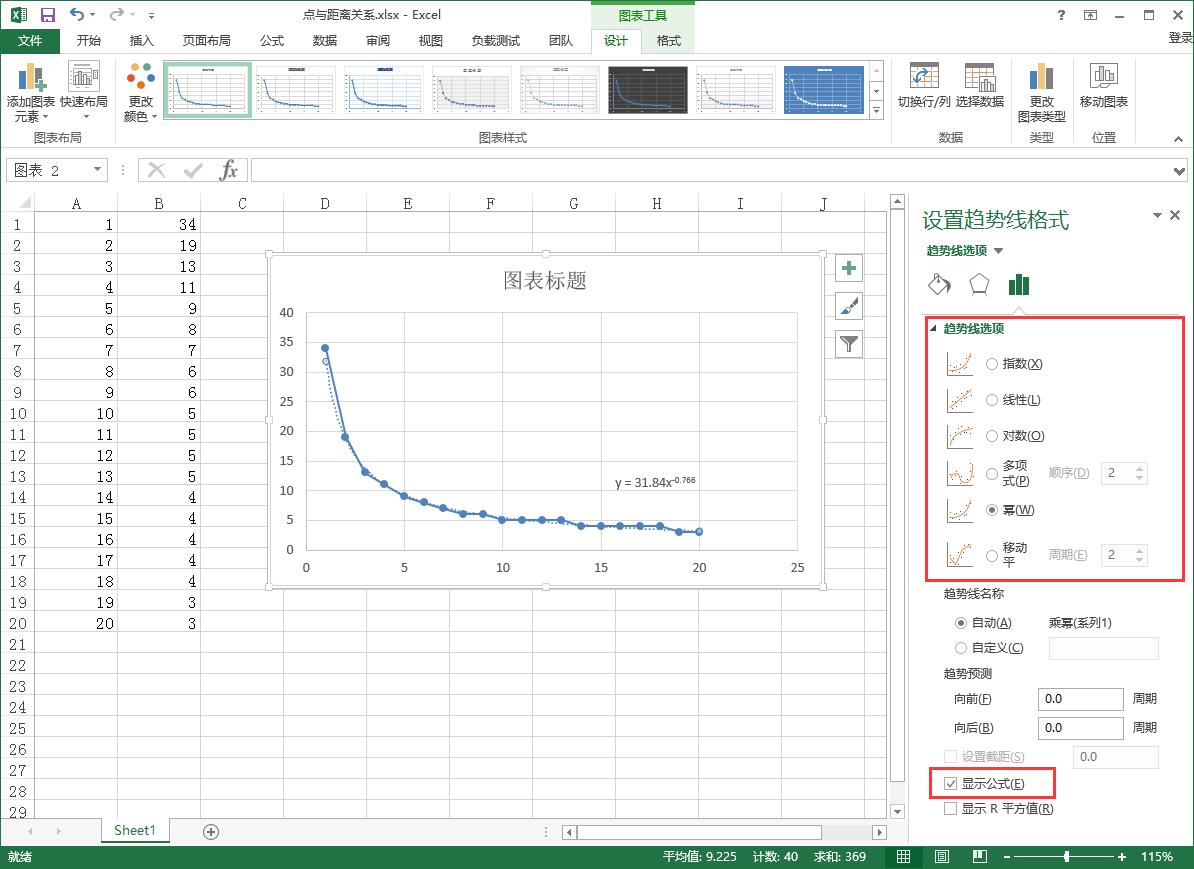Select Polynomial 多项式(P) trendline option
This screenshot has width=1194, height=869.
(x=991, y=473)
